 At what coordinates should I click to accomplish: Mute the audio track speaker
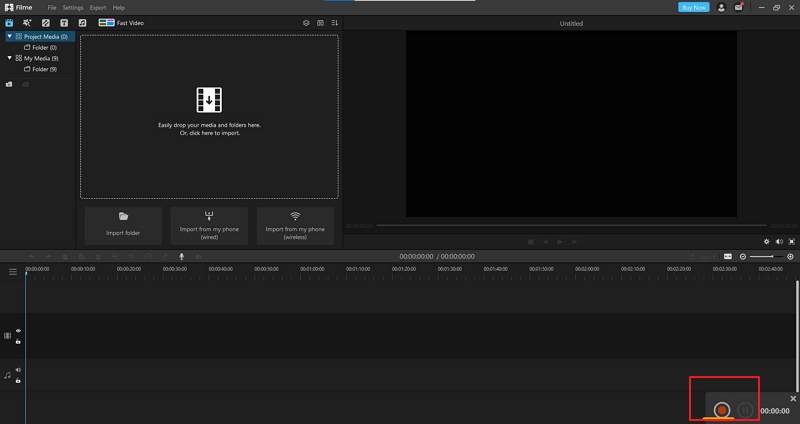pos(18,370)
